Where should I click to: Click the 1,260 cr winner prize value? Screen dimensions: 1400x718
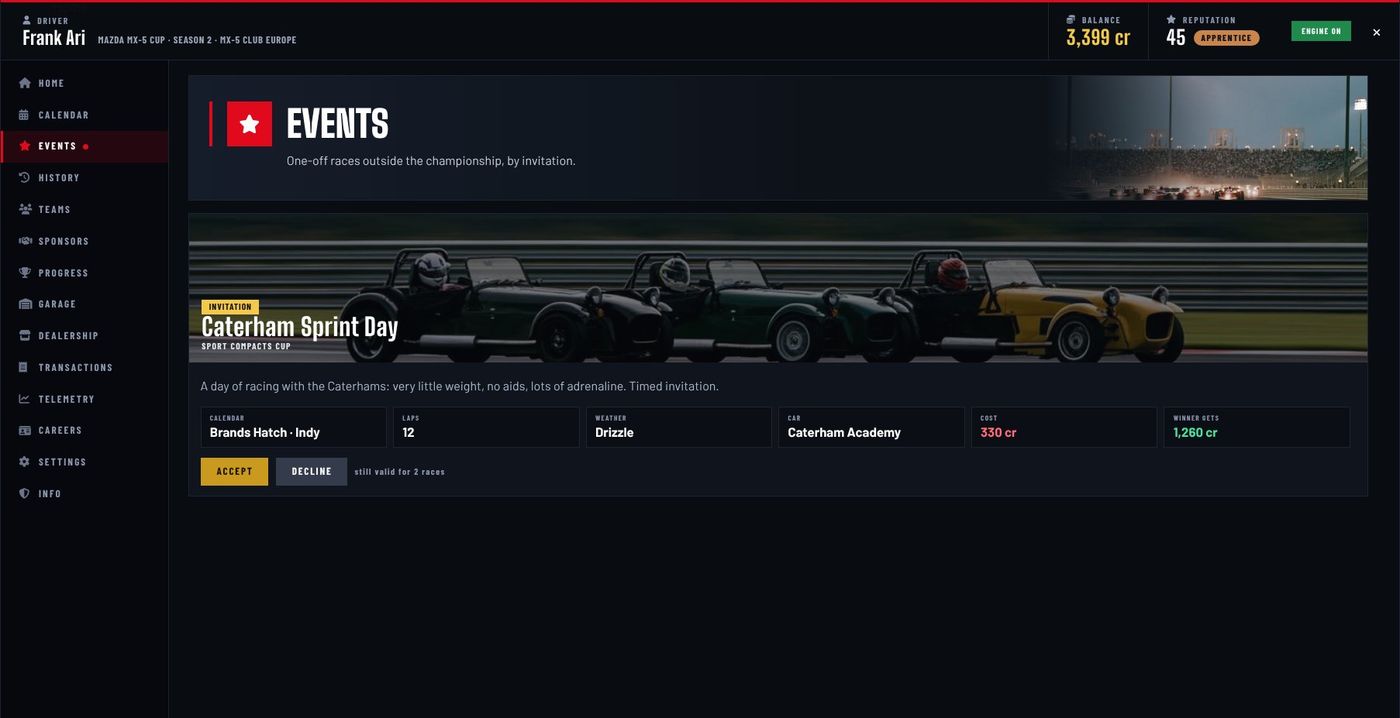tap(1195, 433)
